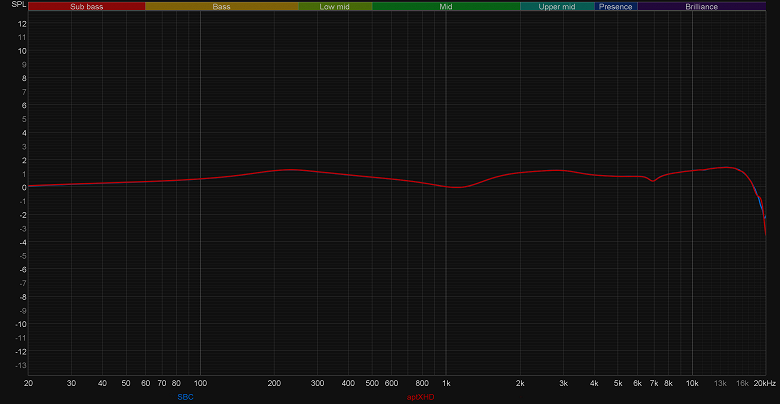Click the blue SBC legend label
This screenshot has height=404, width=780.
coord(186,397)
